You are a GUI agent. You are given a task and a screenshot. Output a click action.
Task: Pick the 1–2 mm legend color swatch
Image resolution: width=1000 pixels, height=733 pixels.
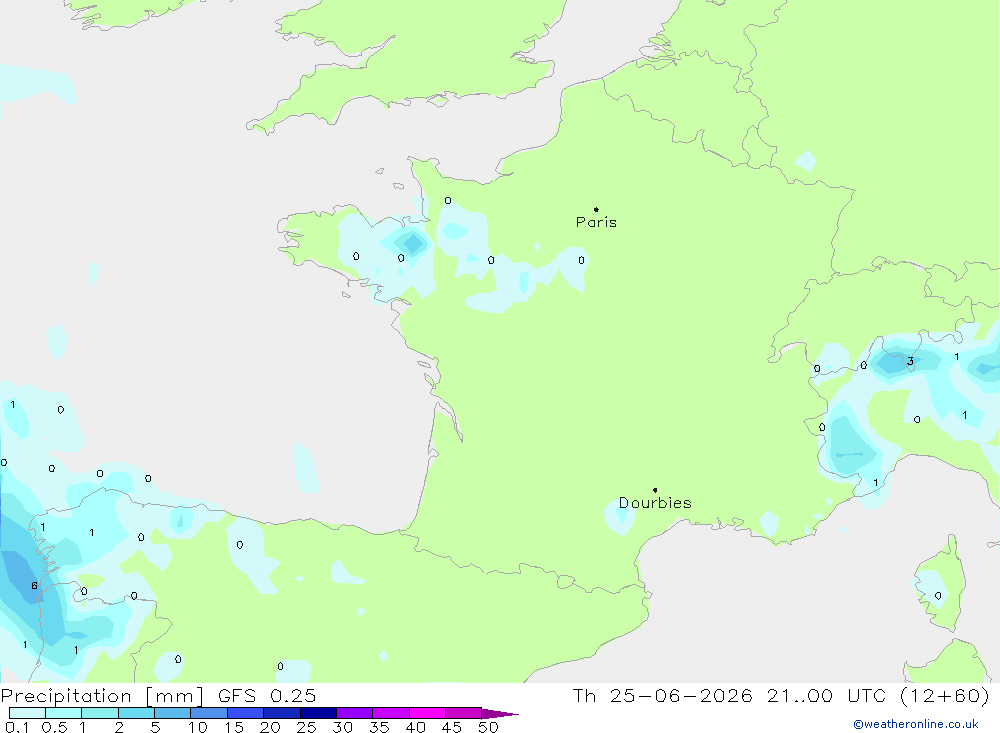100,713
